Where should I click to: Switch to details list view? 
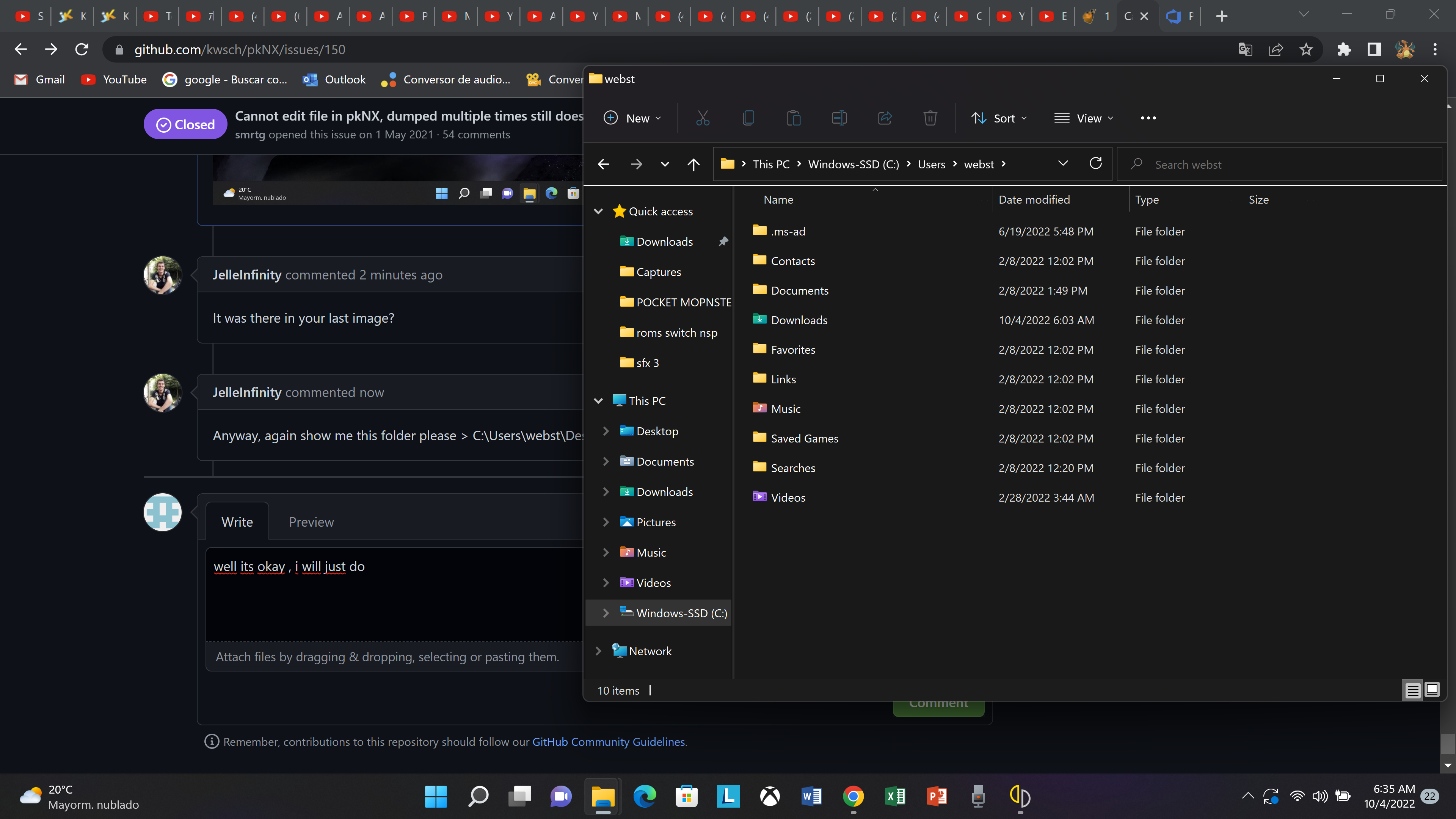coord(1411,690)
